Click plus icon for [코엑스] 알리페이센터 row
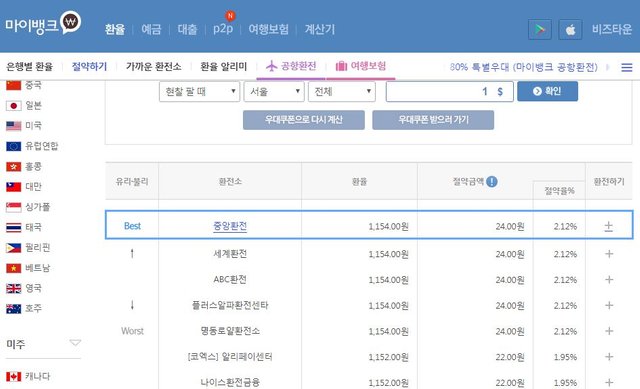 (x=609, y=357)
